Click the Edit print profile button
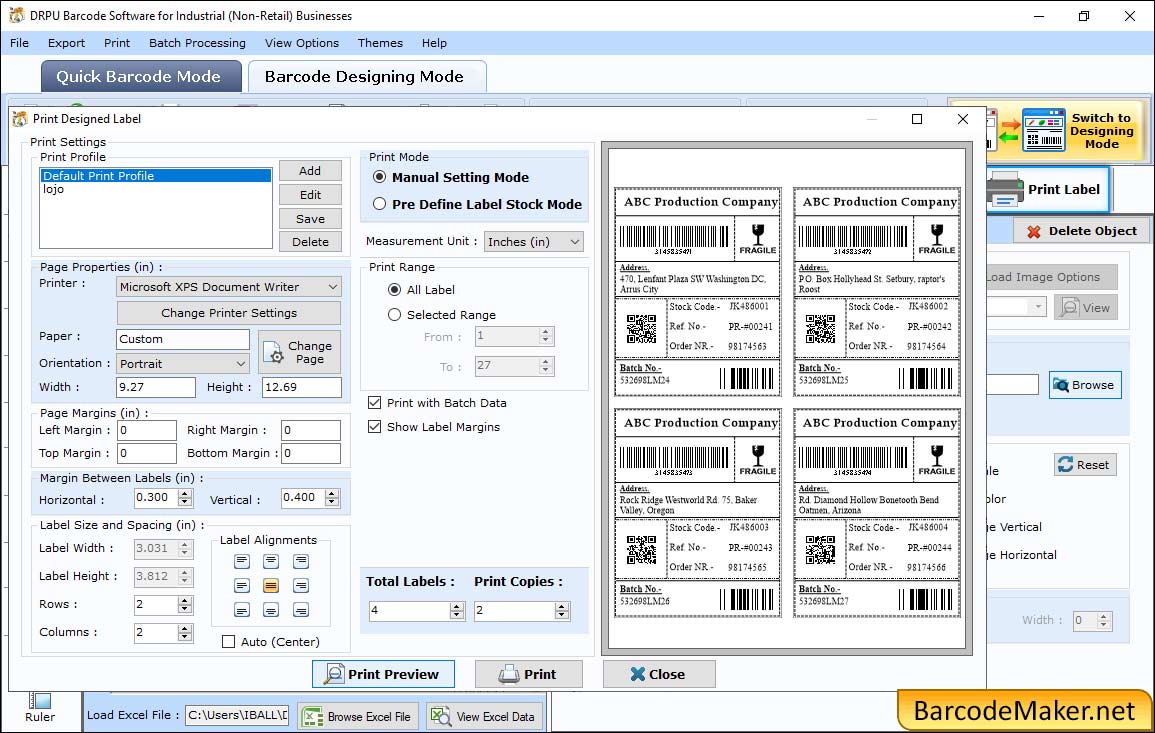 point(310,194)
